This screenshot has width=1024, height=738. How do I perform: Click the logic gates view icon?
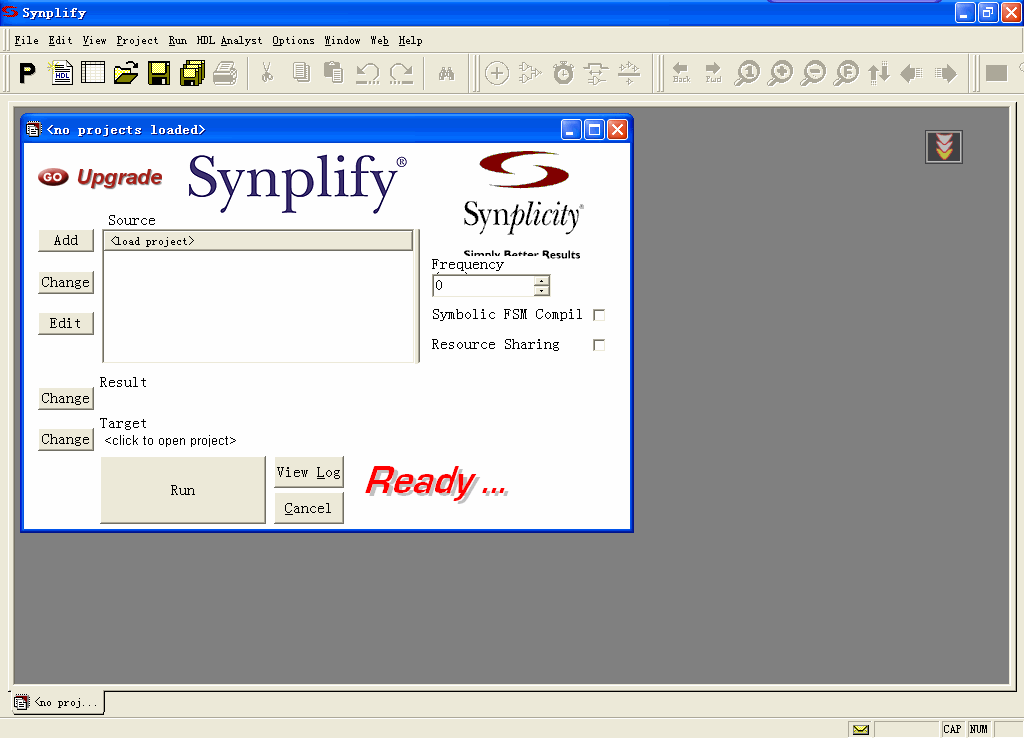click(530, 73)
